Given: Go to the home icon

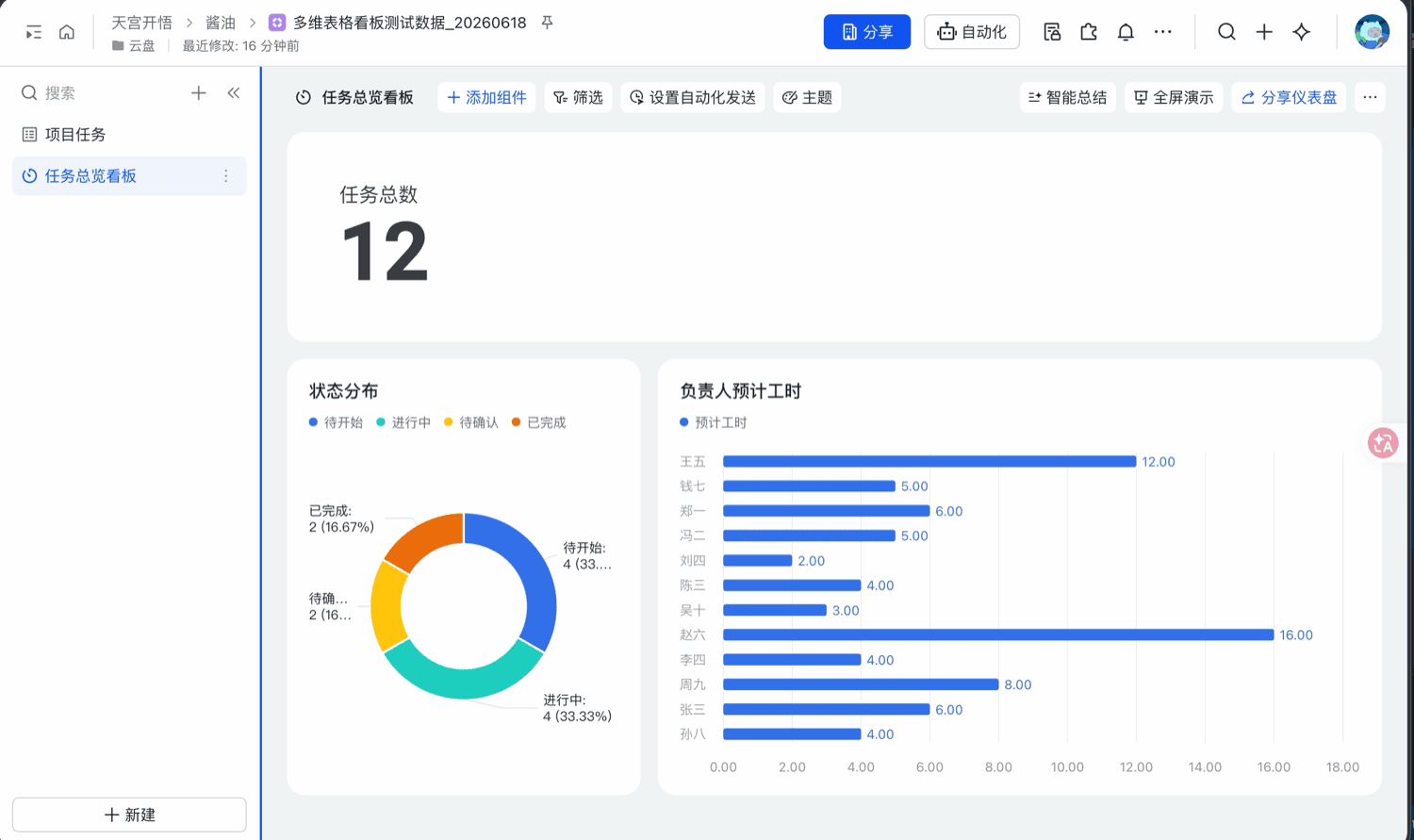Looking at the screenshot, I should [x=67, y=32].
